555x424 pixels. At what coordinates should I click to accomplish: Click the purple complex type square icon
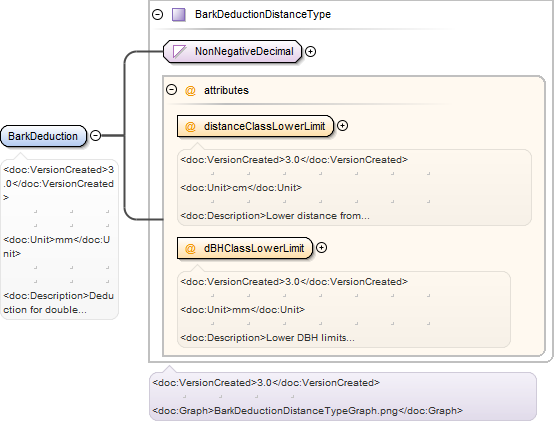click(179, 15)
